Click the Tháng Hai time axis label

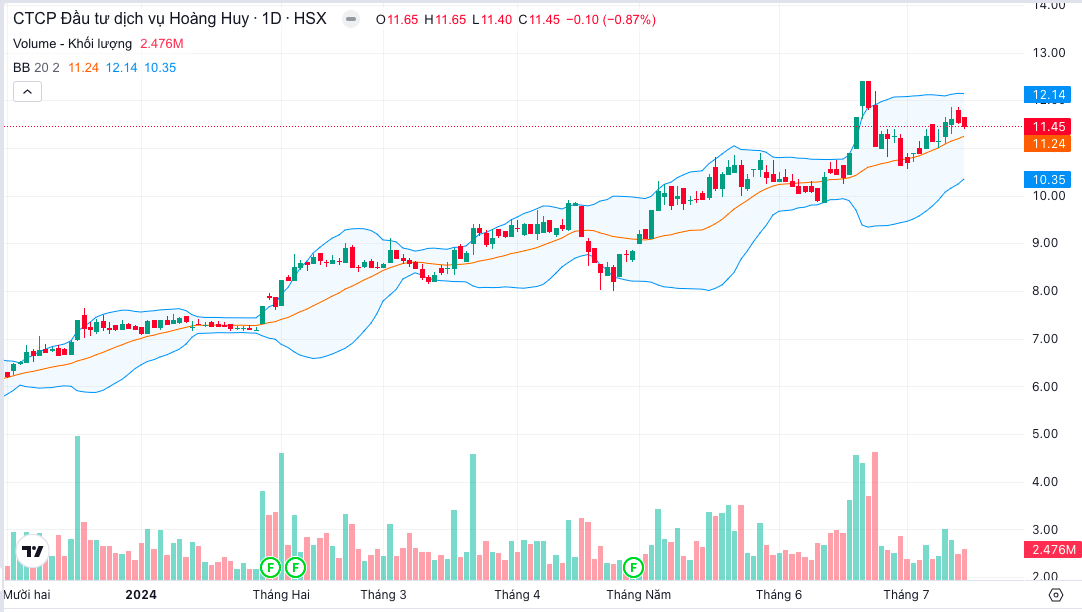coord(281,595)
